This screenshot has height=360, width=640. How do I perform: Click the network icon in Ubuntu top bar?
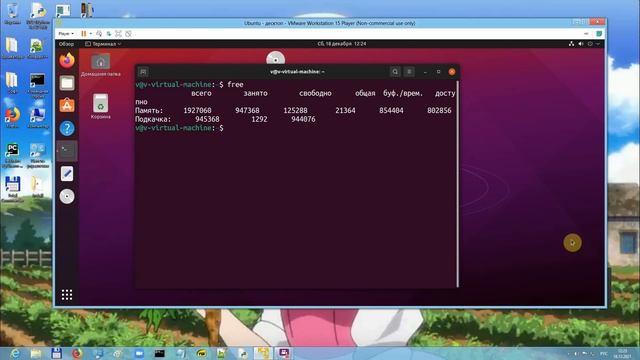coord(571,44)
